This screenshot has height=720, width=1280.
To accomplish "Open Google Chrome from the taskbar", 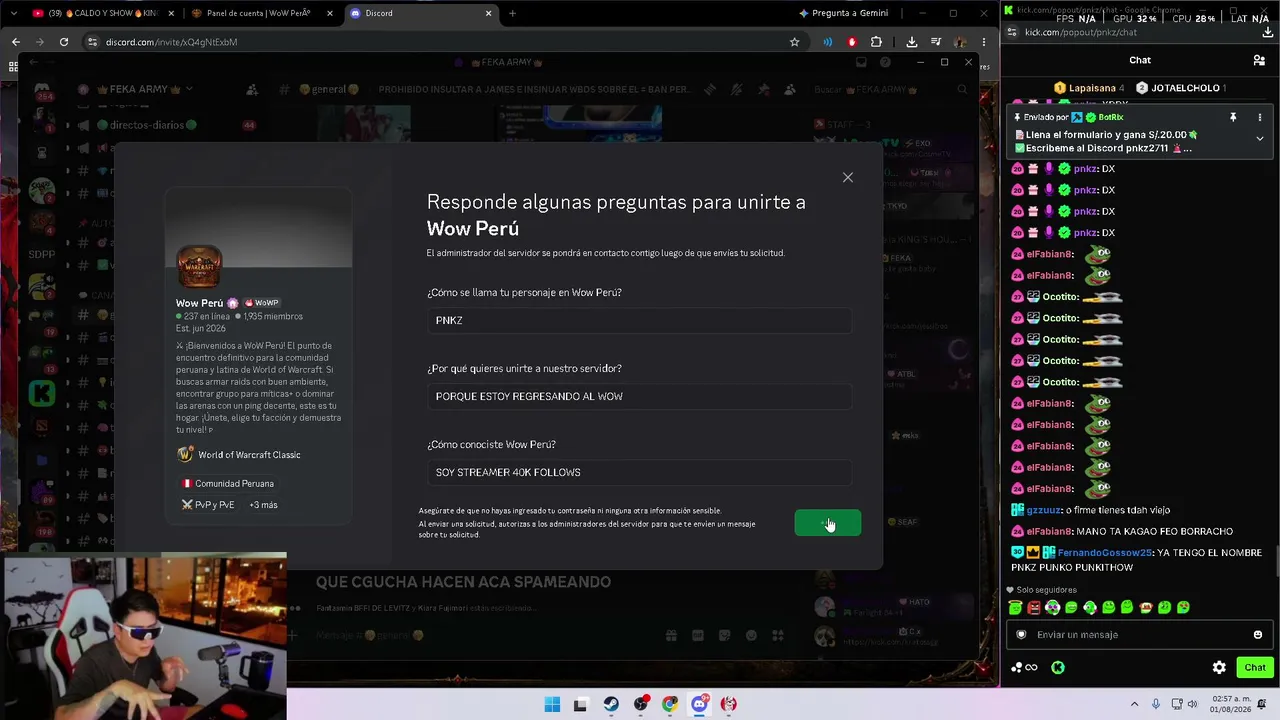I will coord(670,704).
